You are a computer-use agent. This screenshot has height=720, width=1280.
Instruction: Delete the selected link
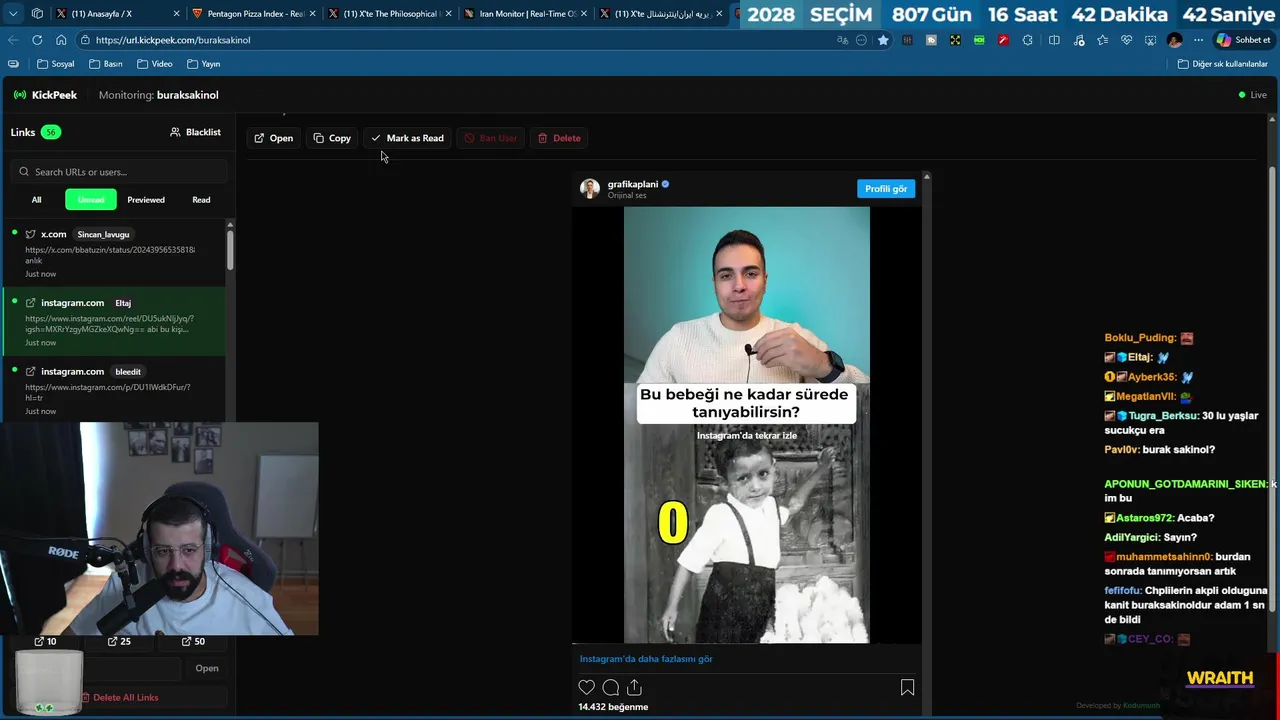click(x=559, y=138)
